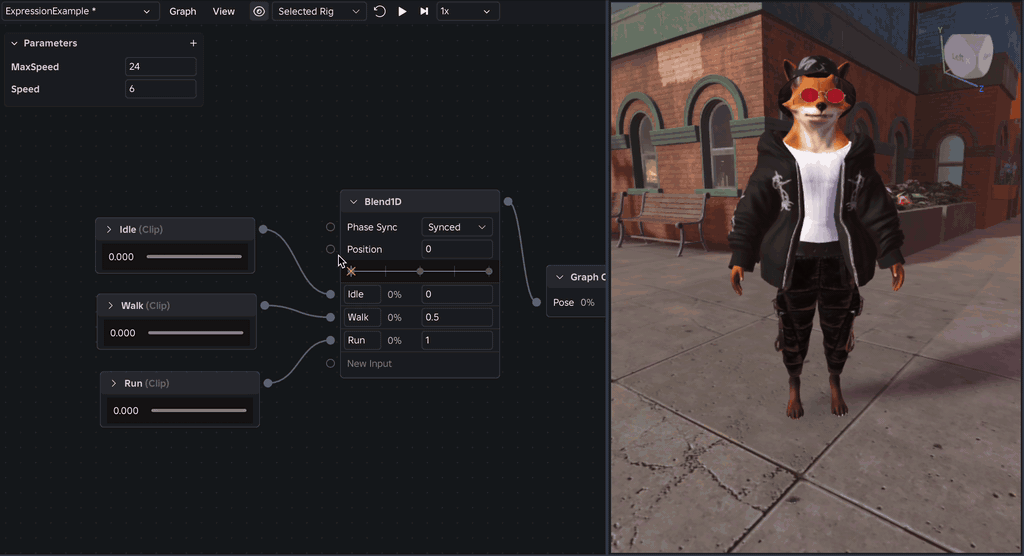Collapse the Blend1D node

click(353, 202)
